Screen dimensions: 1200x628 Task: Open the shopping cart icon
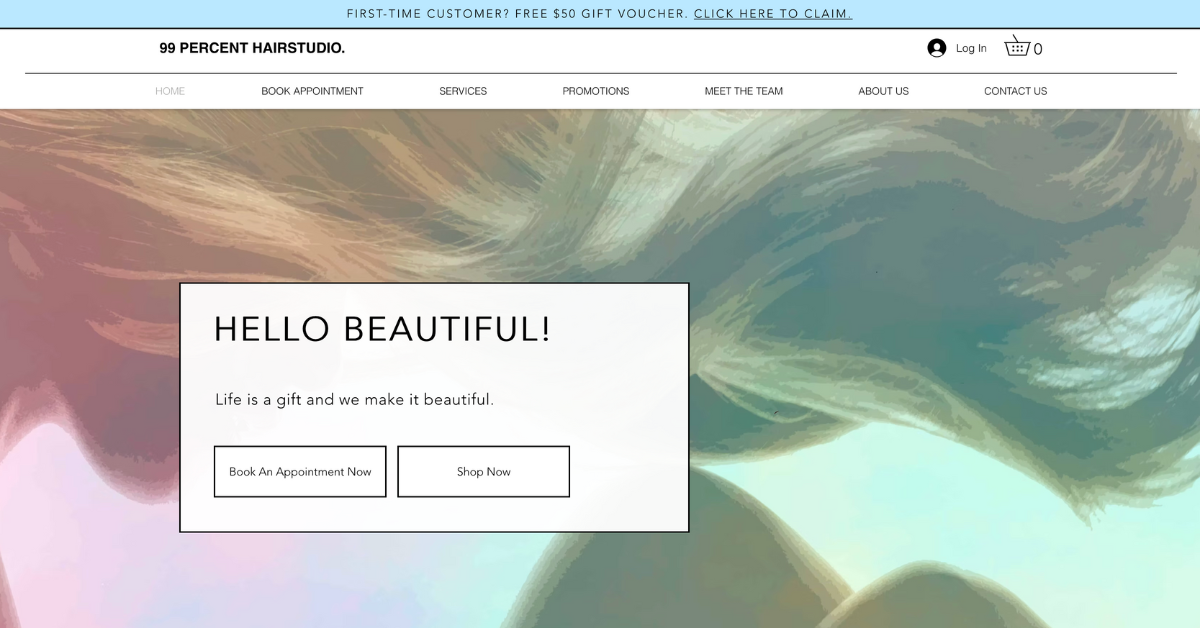pyautogui.click(x=1017, y=47)
